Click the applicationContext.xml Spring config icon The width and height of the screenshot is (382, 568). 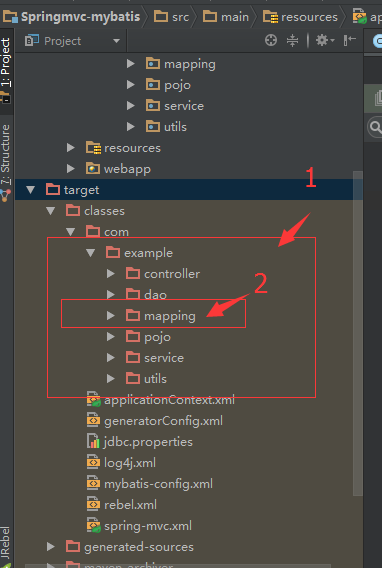(x=93, y=400)
